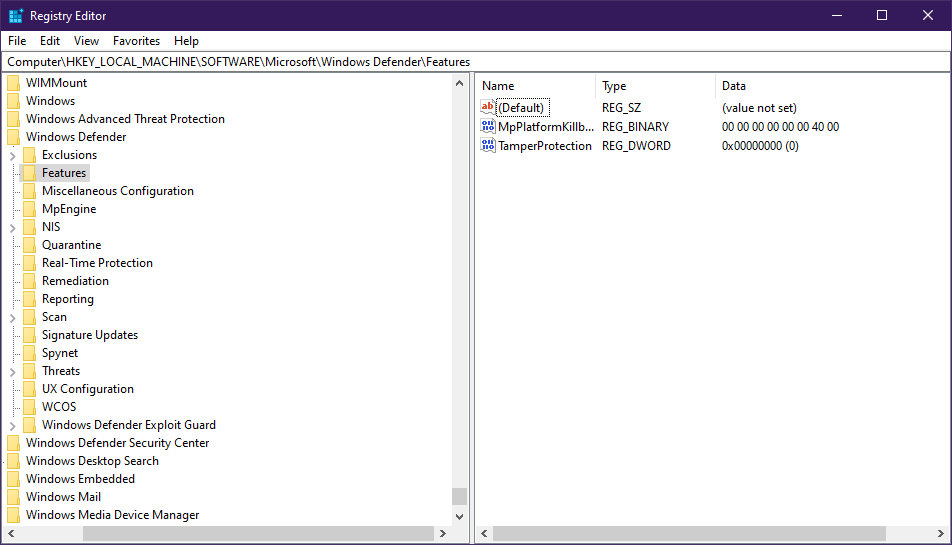
Task: Click the Spynet folder icon
Action: point(29,353)
